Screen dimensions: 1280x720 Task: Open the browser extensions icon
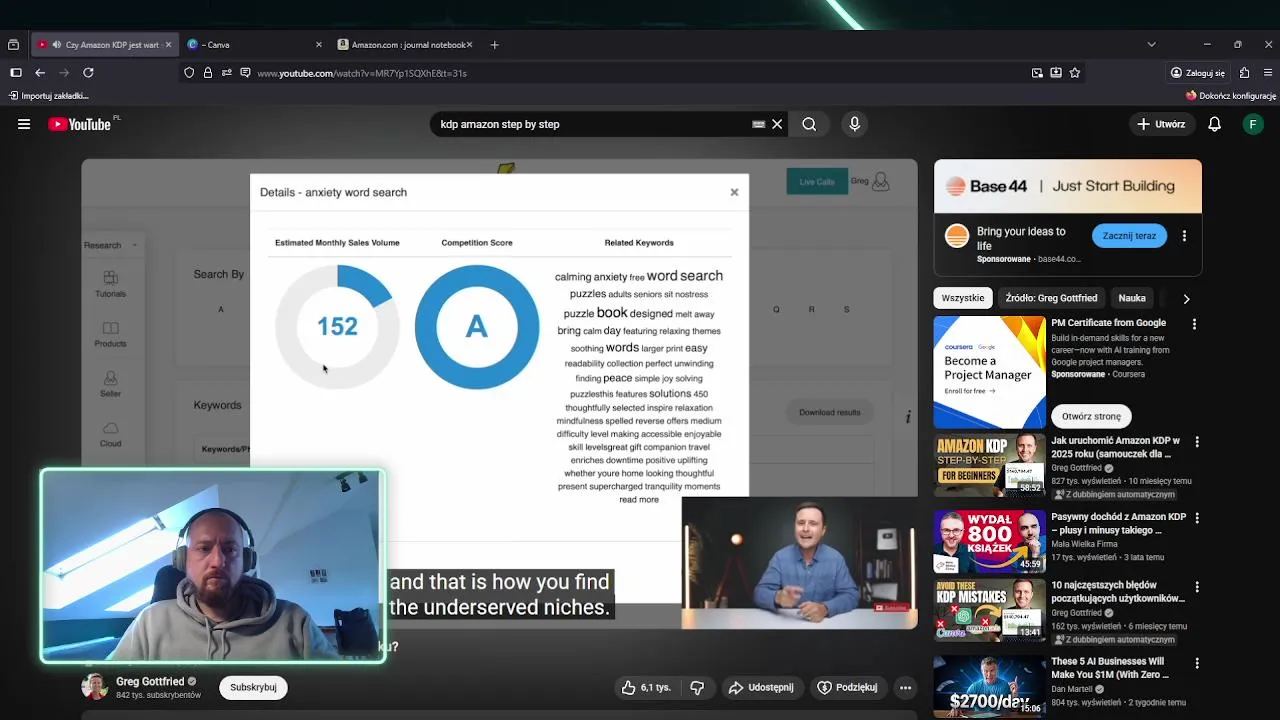coord(1244,73)
